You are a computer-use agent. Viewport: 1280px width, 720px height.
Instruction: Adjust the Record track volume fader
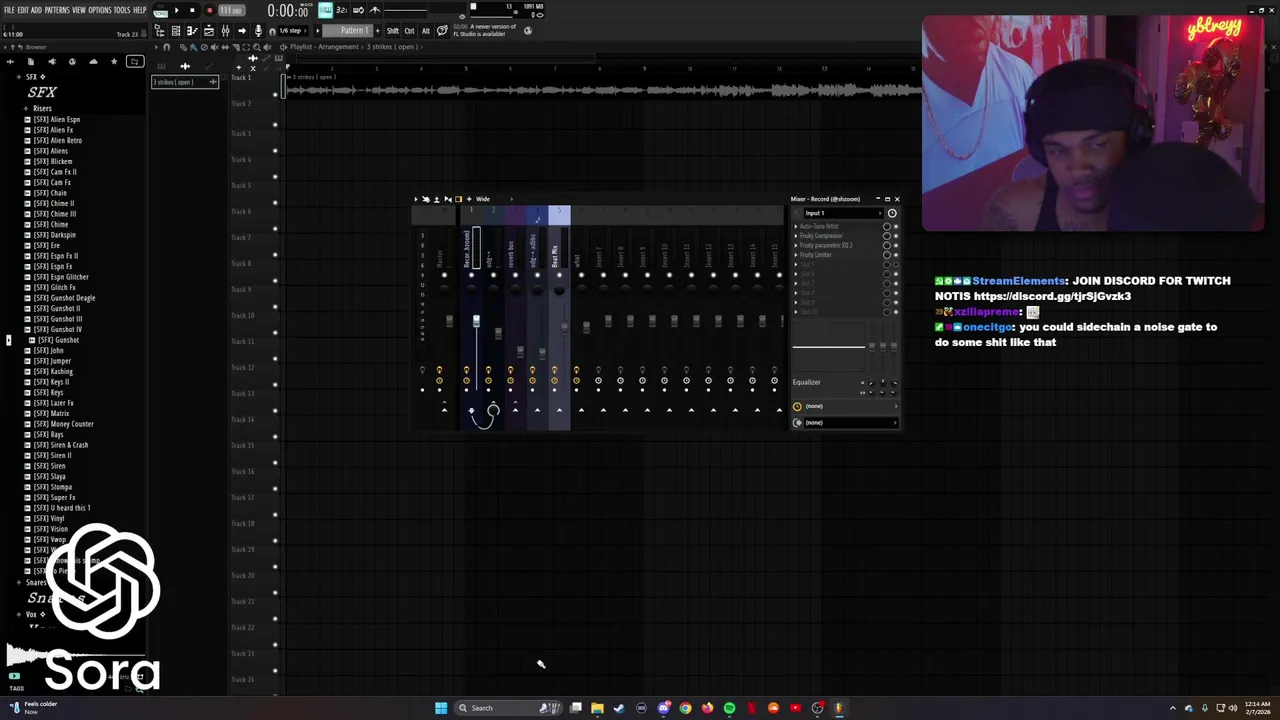(x=476, y=320)
